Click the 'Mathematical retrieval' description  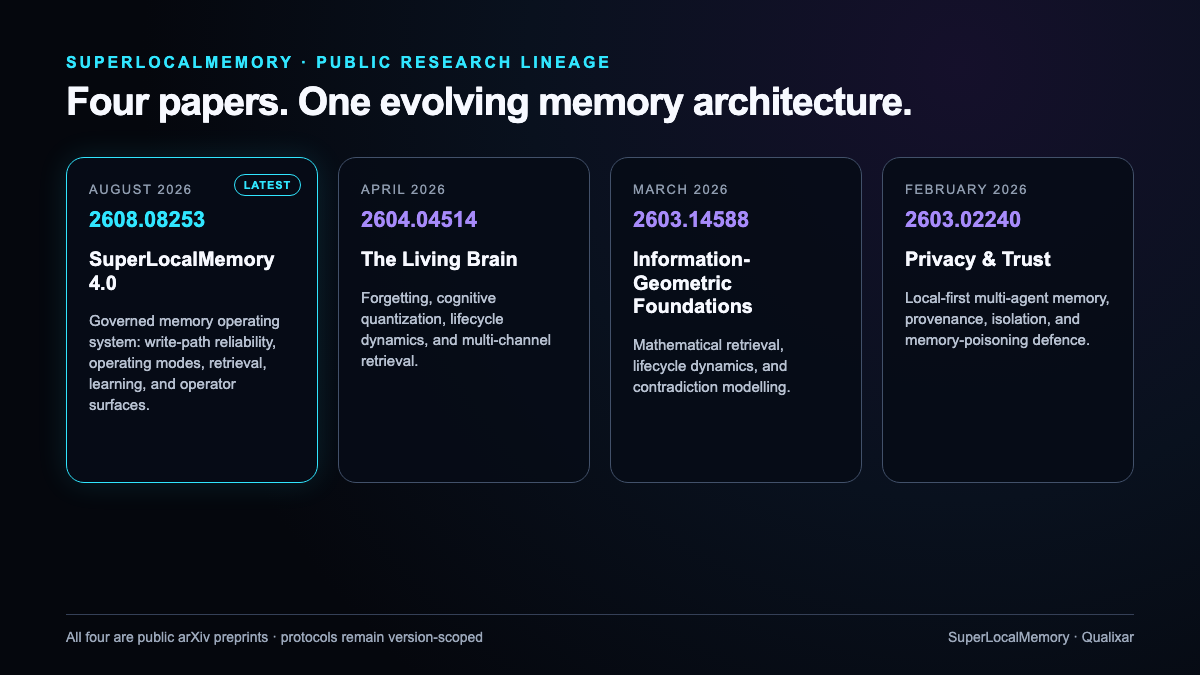(x=712, y=365)
